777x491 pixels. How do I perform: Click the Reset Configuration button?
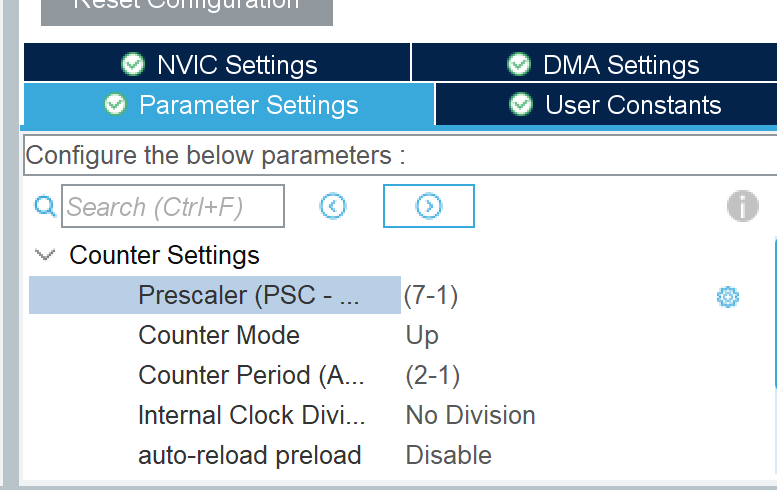pos(187,10)
